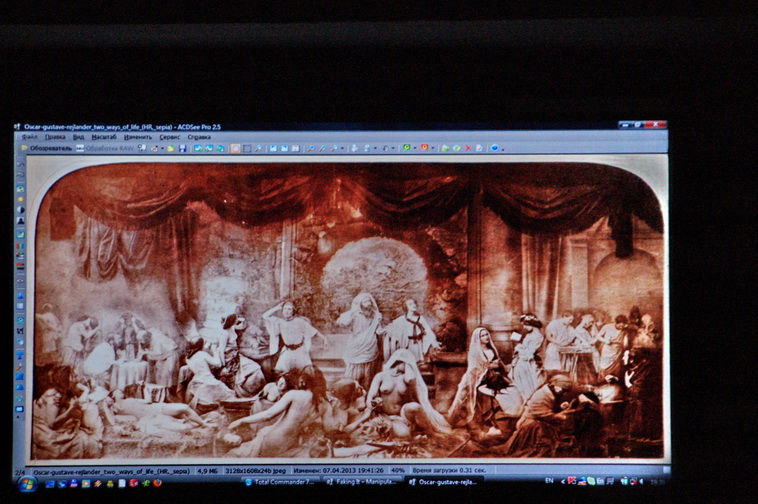The width and height of the screenshot is (758, 504).
Task: Click the blue round icon in toolbar
Action: pos(494,148)
